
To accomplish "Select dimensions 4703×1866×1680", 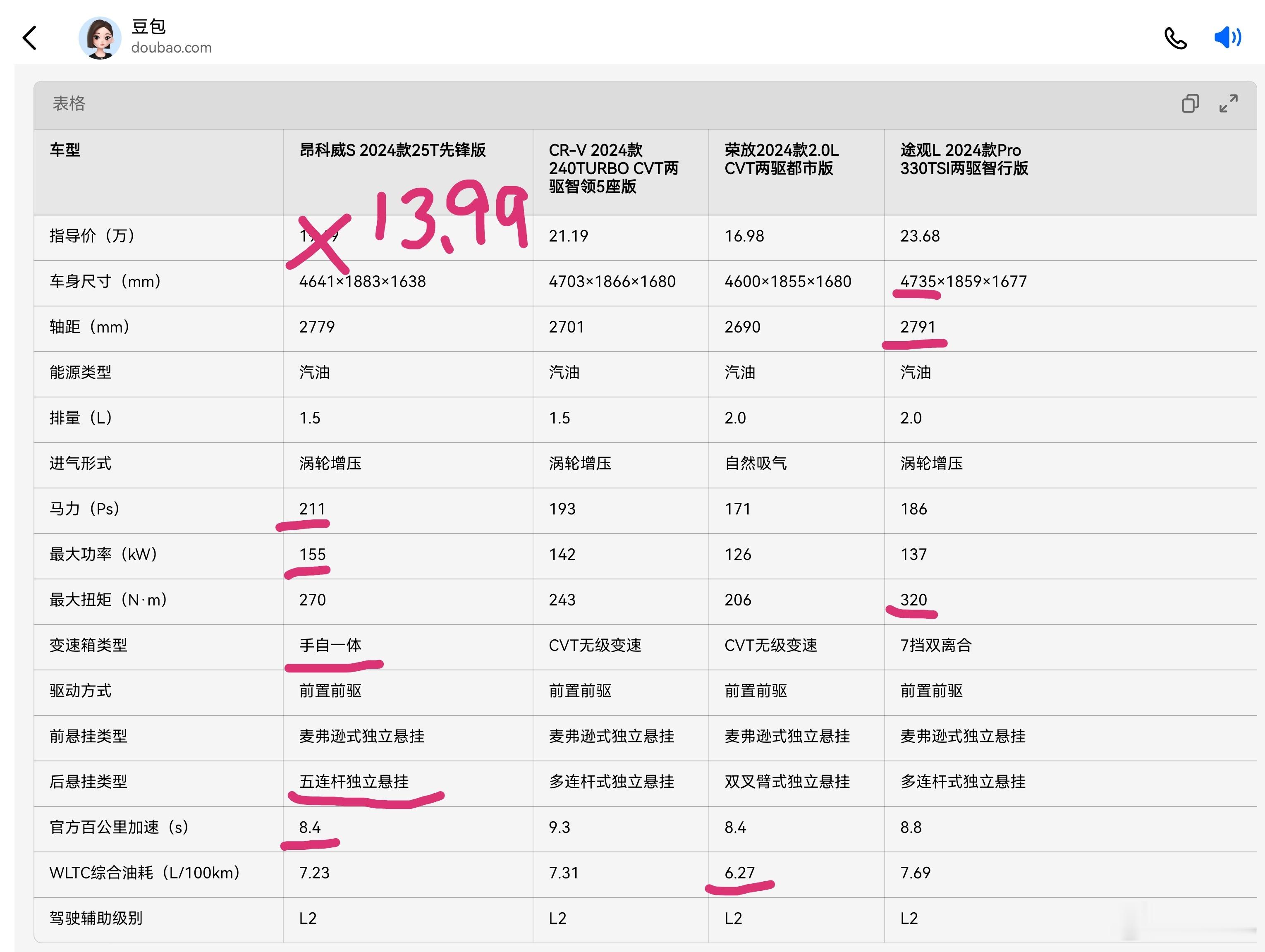I will (612, 281).
